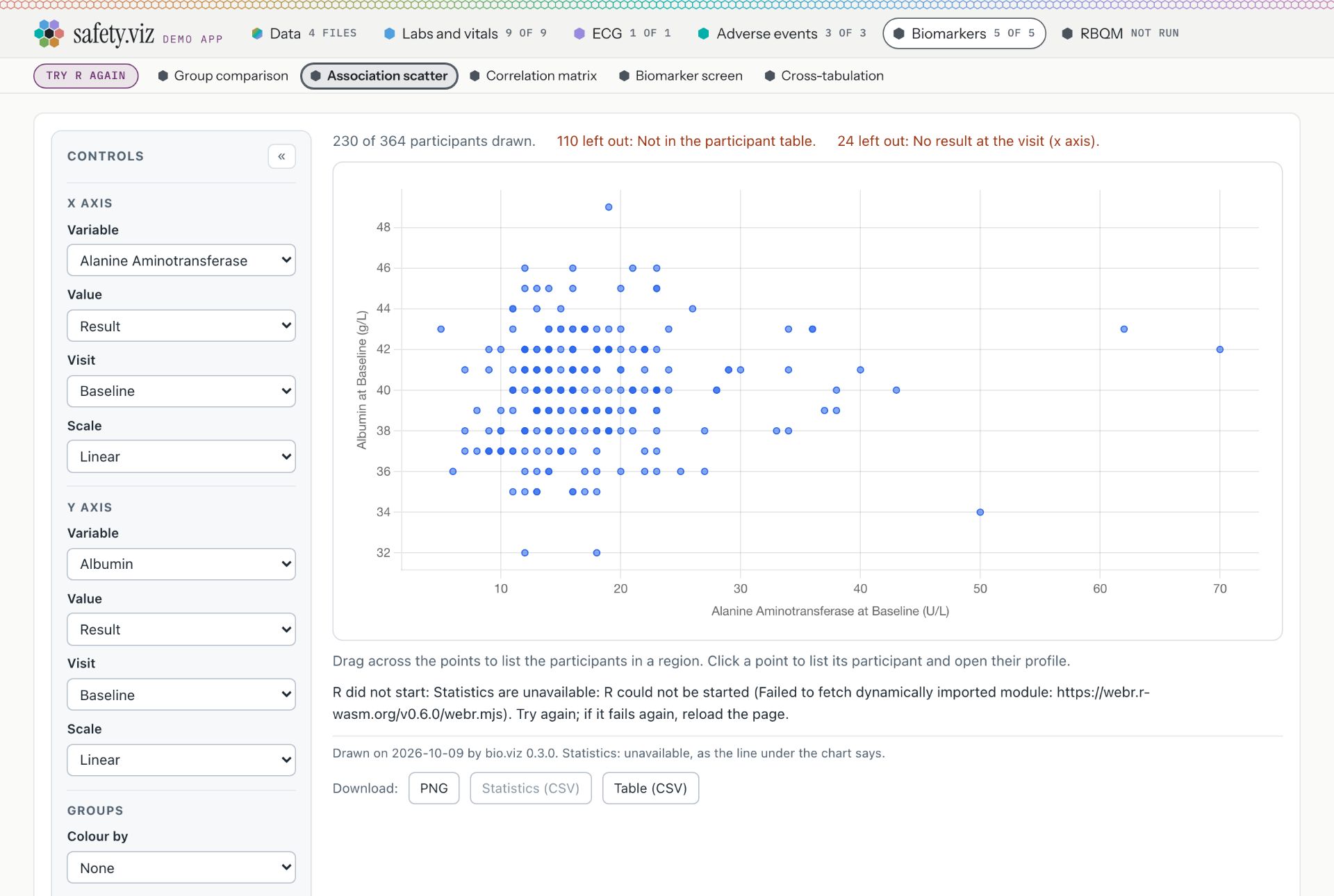Open X axis Variable dropdown Alanine Aminotransferase
The image size is (1334, 896).
pyautogui.click(x=181, y=260)
